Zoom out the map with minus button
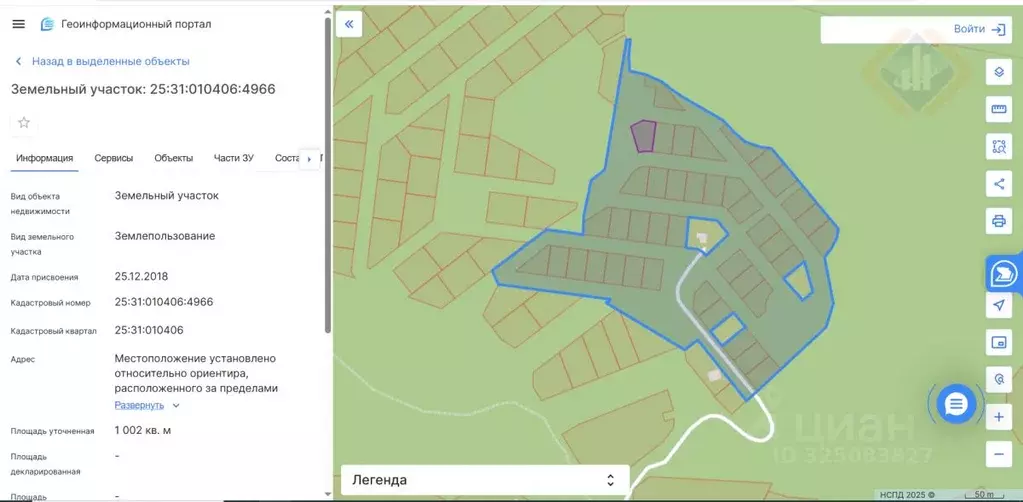1023x502 pixels. 998,454
